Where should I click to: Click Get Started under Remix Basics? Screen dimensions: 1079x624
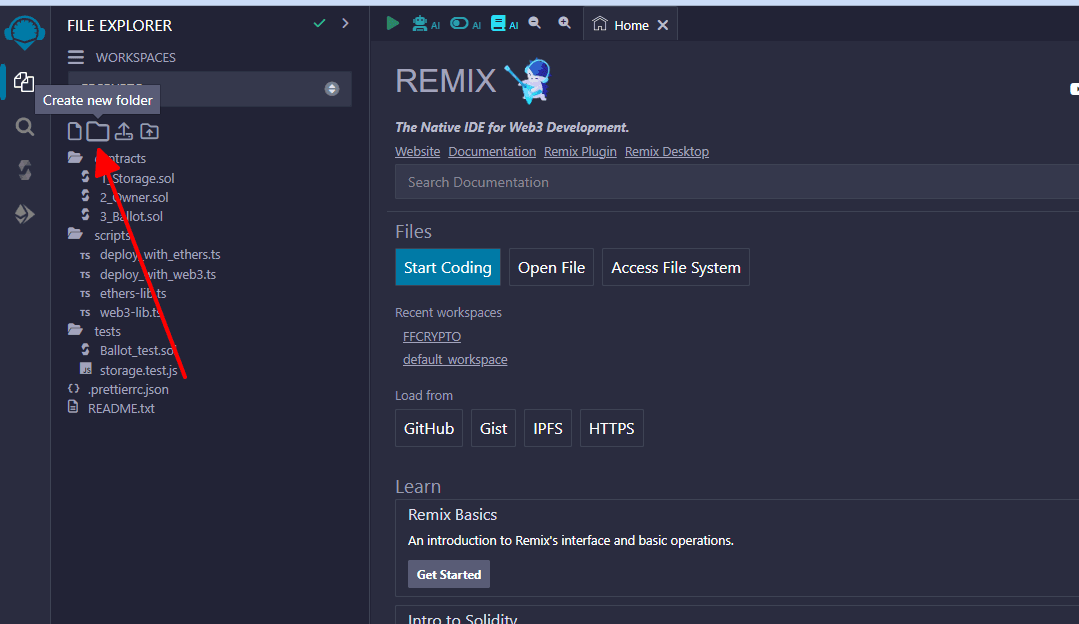pos(449,574)
